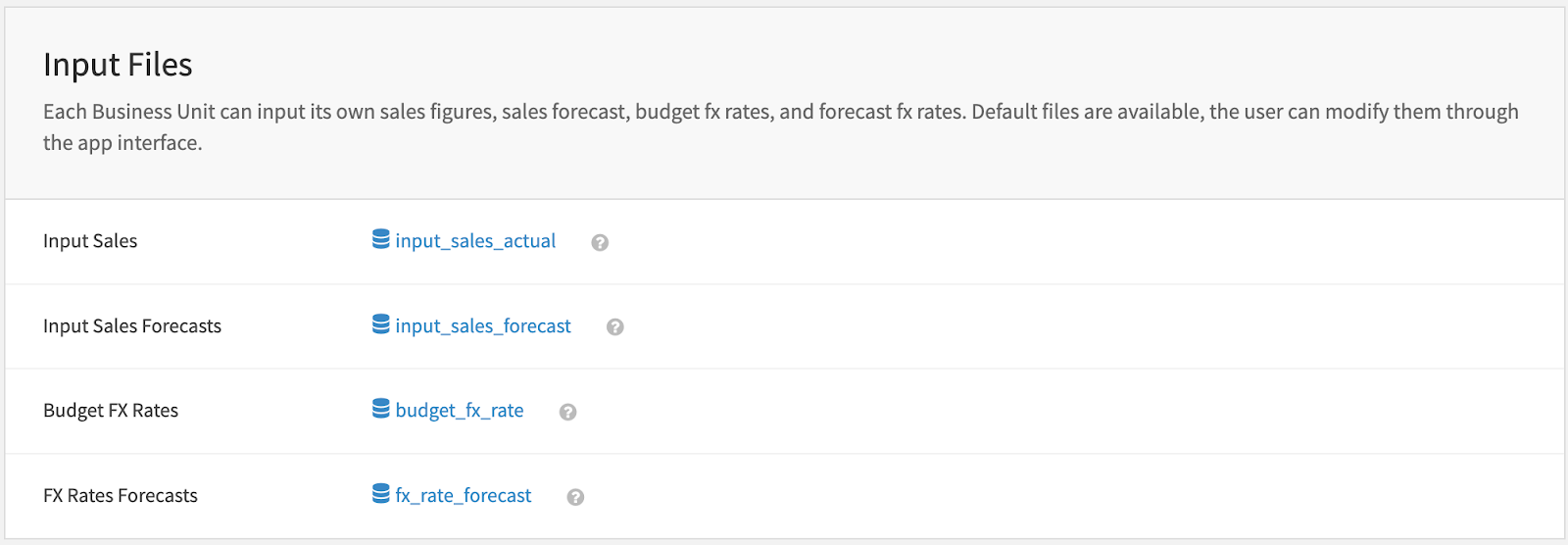Click the dataset icon beside budget_fx_rate
Image resolution: width=1568 pixels, height=545 pixels.
pos(381,409)
